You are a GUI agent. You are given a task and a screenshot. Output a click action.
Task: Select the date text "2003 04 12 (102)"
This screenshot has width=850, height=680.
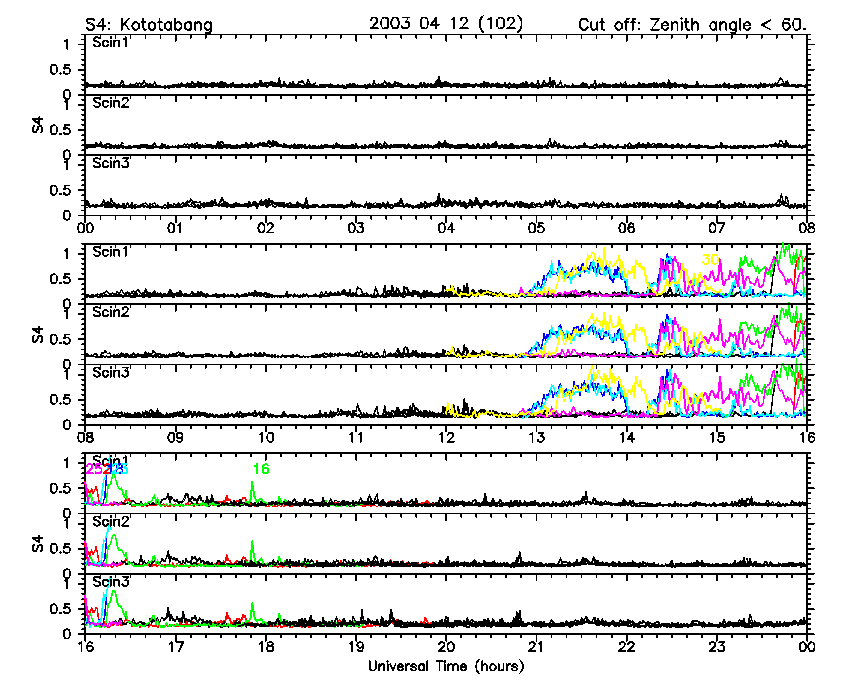tap(446, 24)
